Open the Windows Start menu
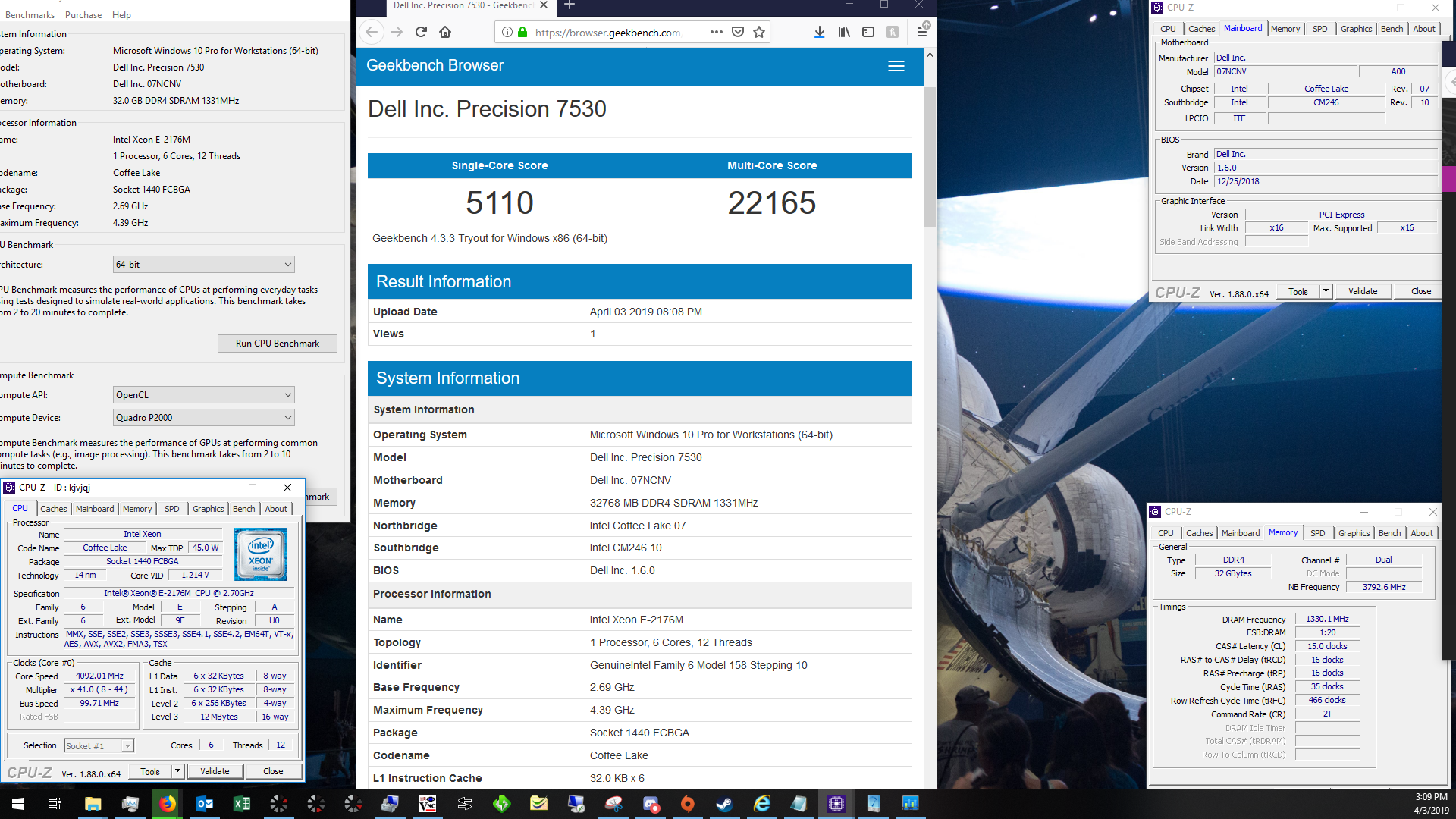The height and width of the screenshot is (819, 1456). [18, 804]
